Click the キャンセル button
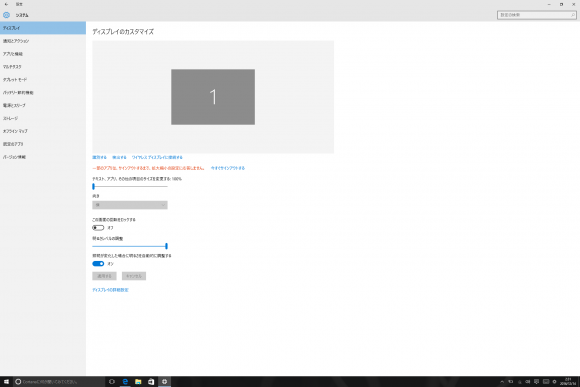Image resolution: width=580 pixels, height=387 pixels. point(134,276)
